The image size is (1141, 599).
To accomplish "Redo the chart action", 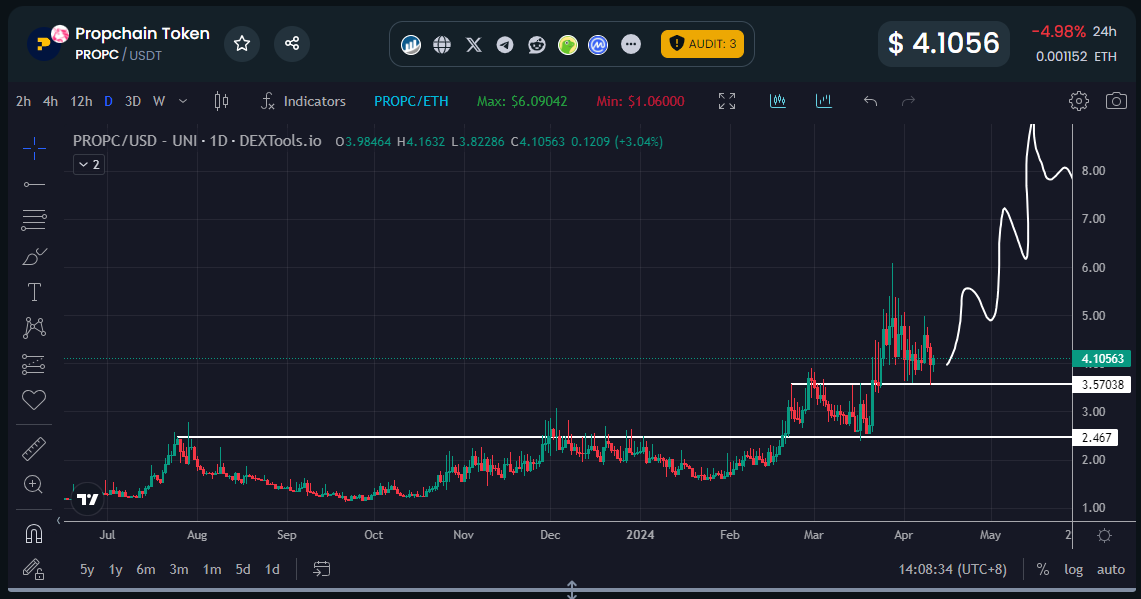I will pos(908,101).
